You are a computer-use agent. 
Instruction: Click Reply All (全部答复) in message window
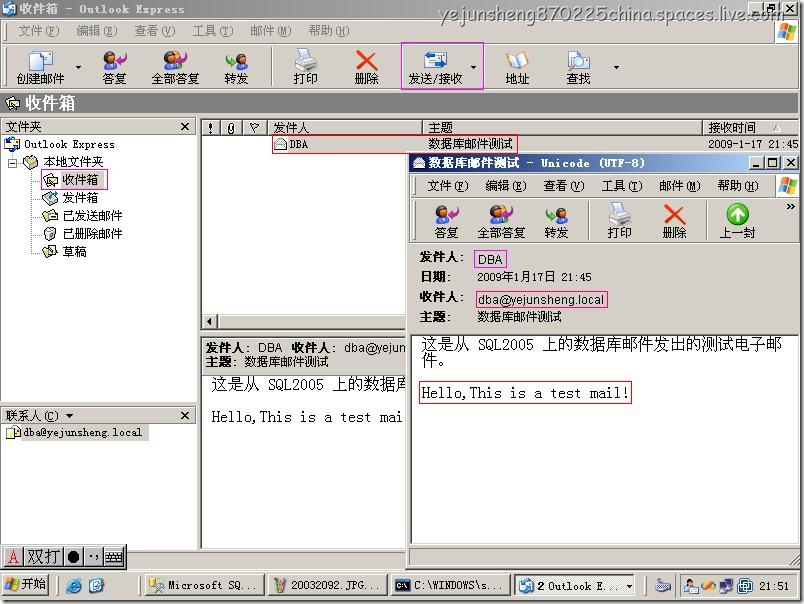[501, 222]
